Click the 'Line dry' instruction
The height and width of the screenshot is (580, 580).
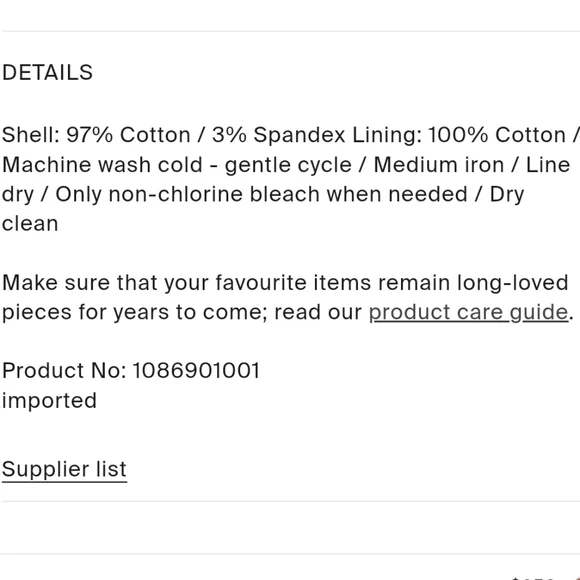(547, 165)
